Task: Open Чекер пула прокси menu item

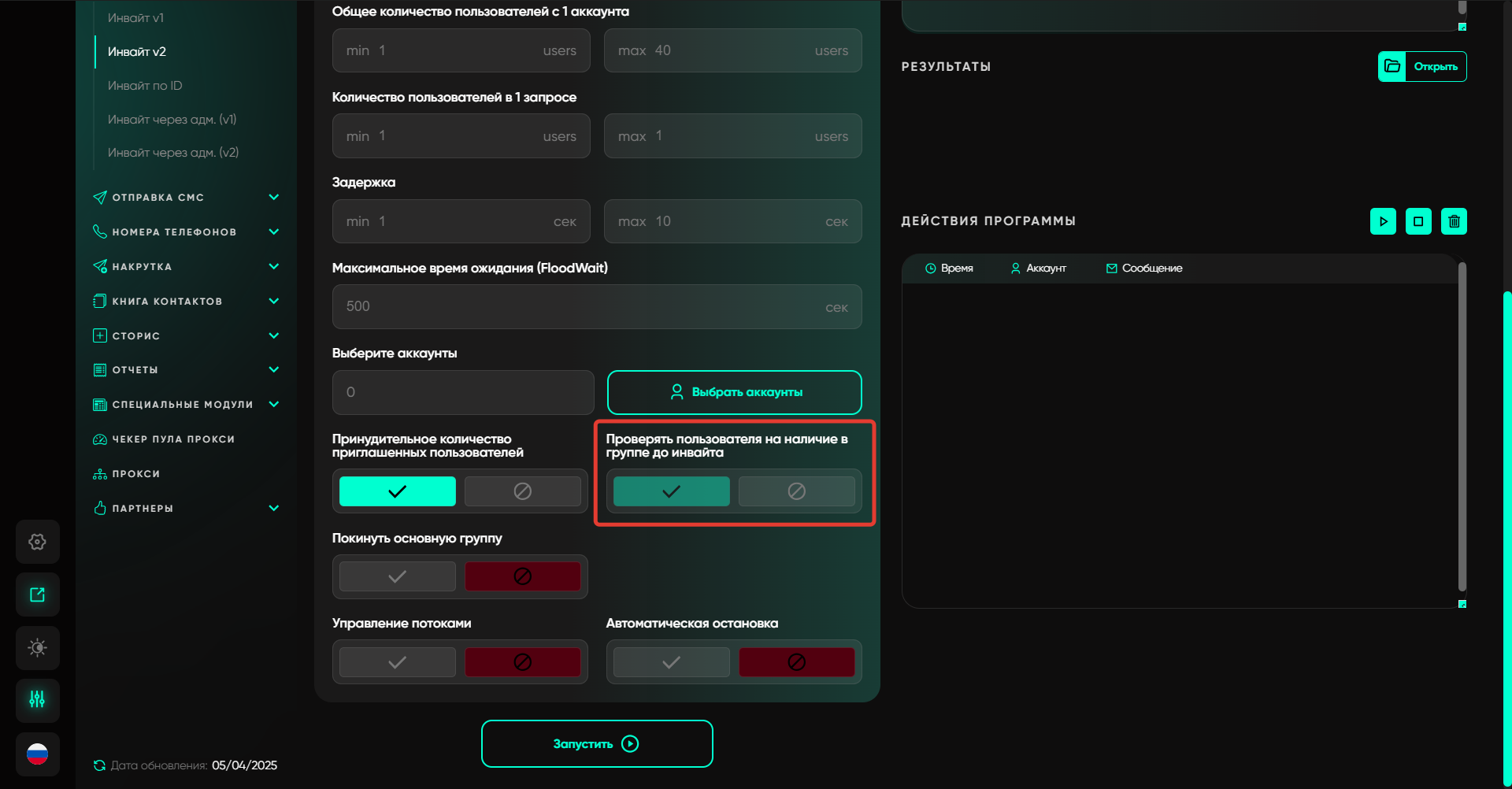Action: 173,439
